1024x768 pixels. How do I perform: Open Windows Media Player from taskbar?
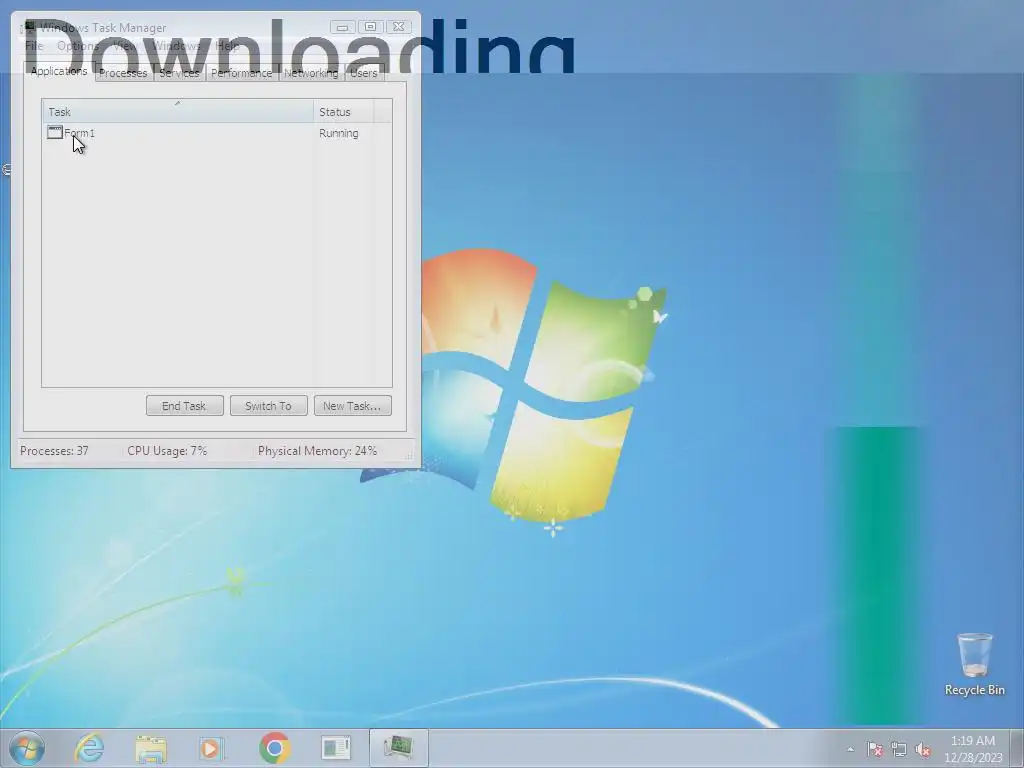pos(211,748)
